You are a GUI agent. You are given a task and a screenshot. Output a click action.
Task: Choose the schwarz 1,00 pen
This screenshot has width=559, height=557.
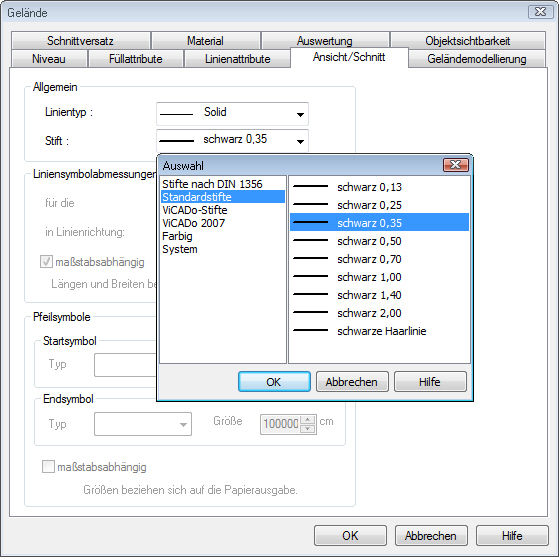click(379, 277)
